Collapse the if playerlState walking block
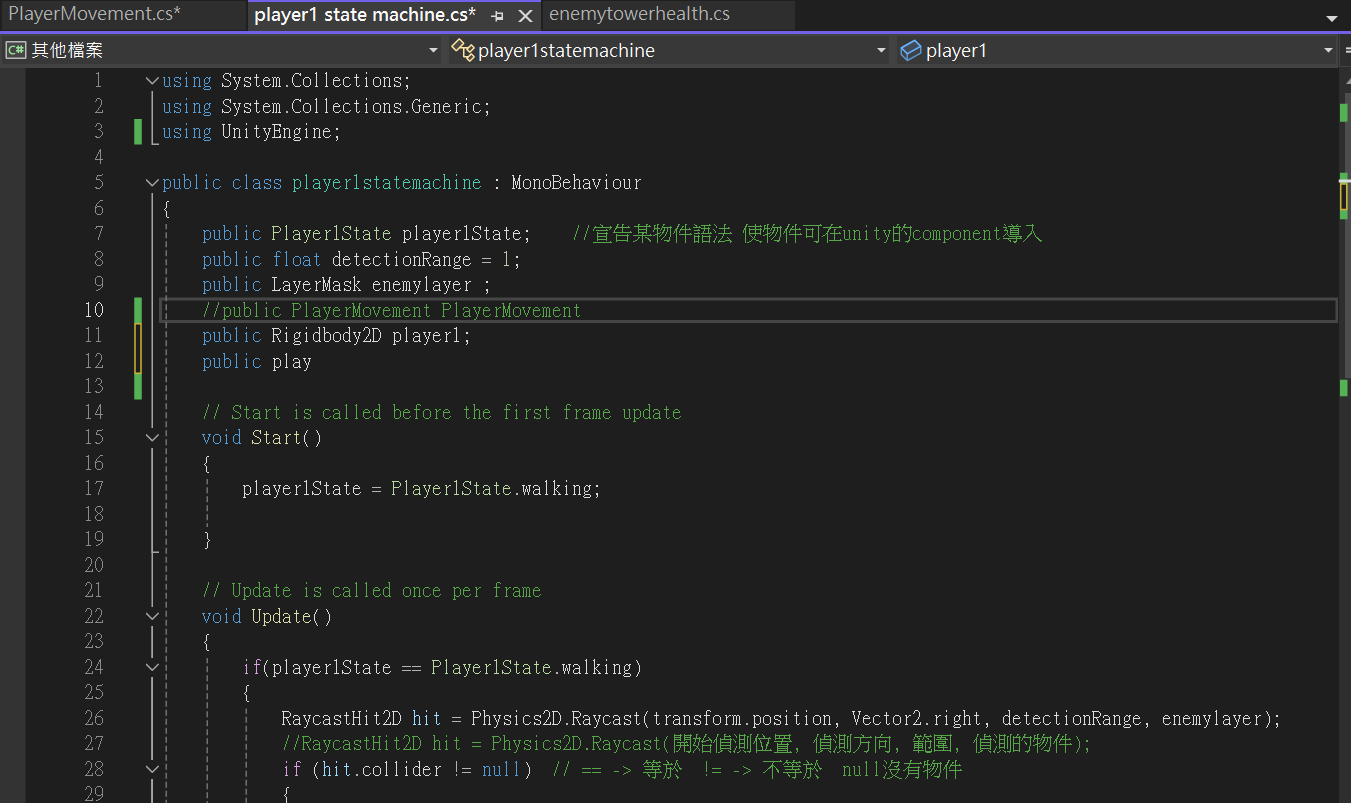Viewport: 1351px width, 803px height. click(151, 668)
